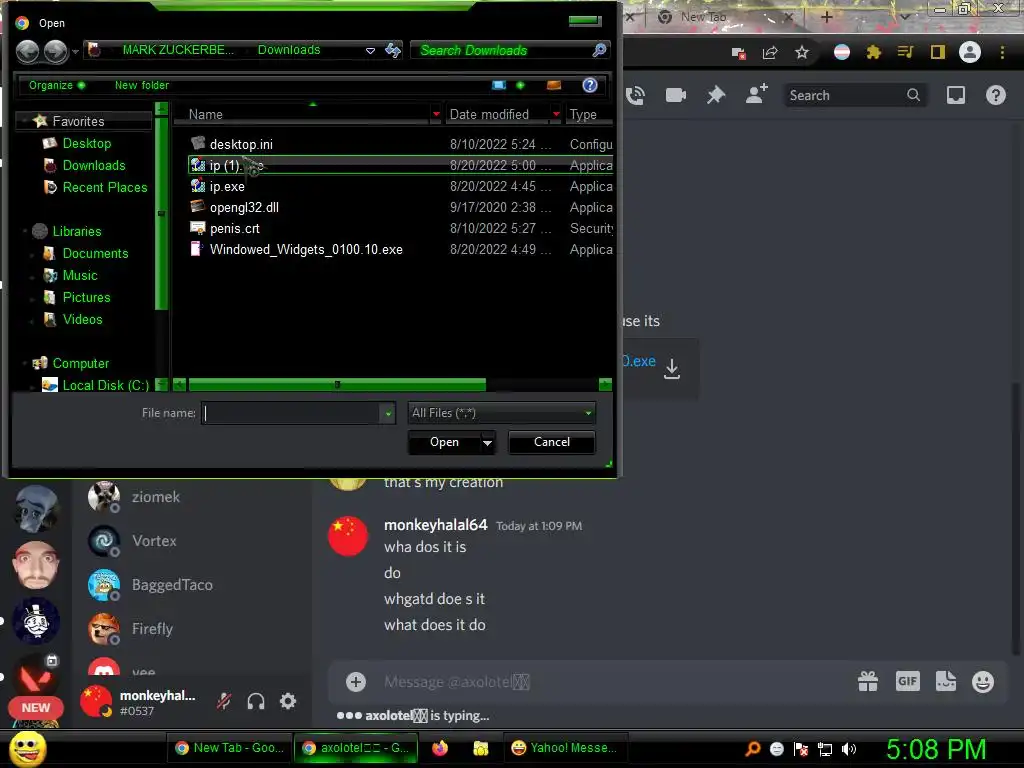
Task: Open the gift Nitro icon
Action: coord(868,681)
